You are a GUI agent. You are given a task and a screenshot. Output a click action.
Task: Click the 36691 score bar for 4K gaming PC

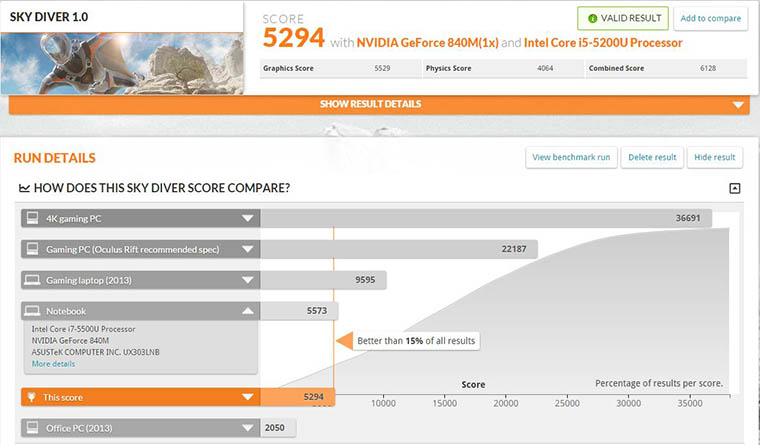[486, 218]
